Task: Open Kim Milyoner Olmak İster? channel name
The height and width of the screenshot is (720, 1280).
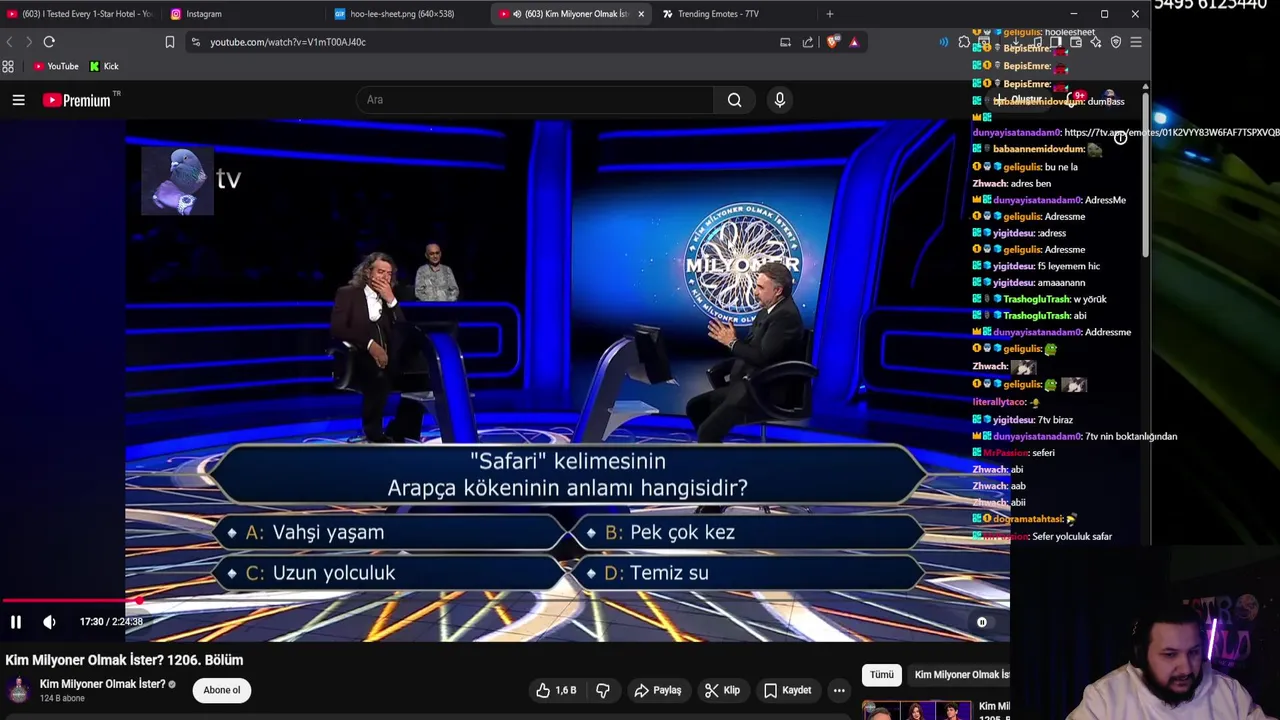Action: pyautogui.click(x=102, y=684)
